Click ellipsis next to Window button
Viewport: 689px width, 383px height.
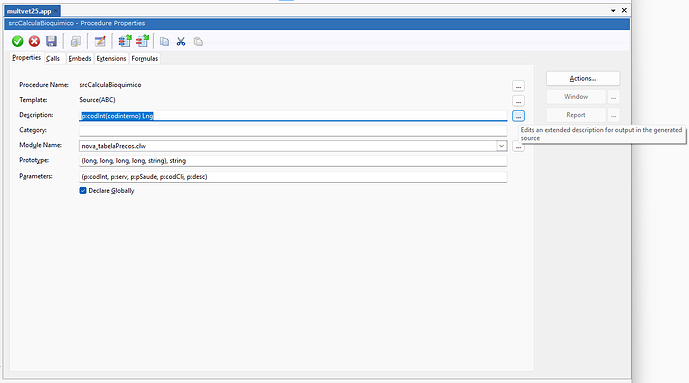coord(613,97)
